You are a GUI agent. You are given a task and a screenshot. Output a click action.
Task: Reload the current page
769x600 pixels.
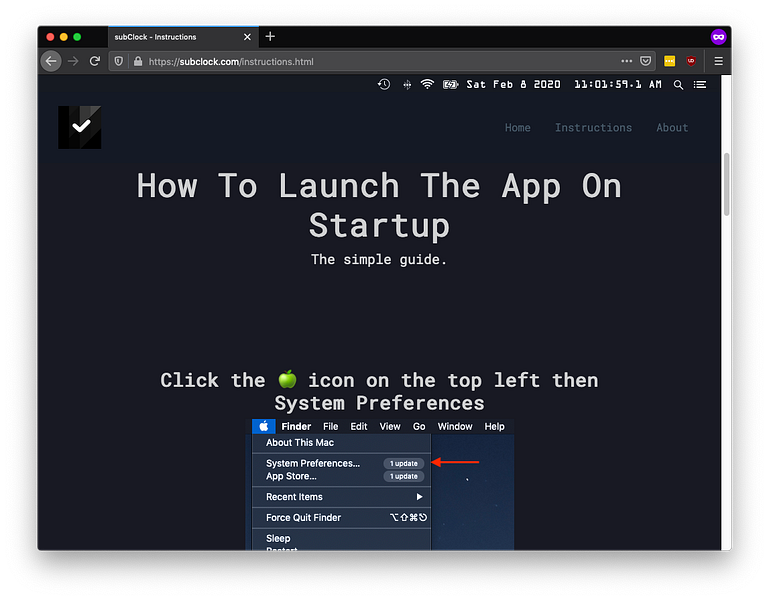click(95, 61)
